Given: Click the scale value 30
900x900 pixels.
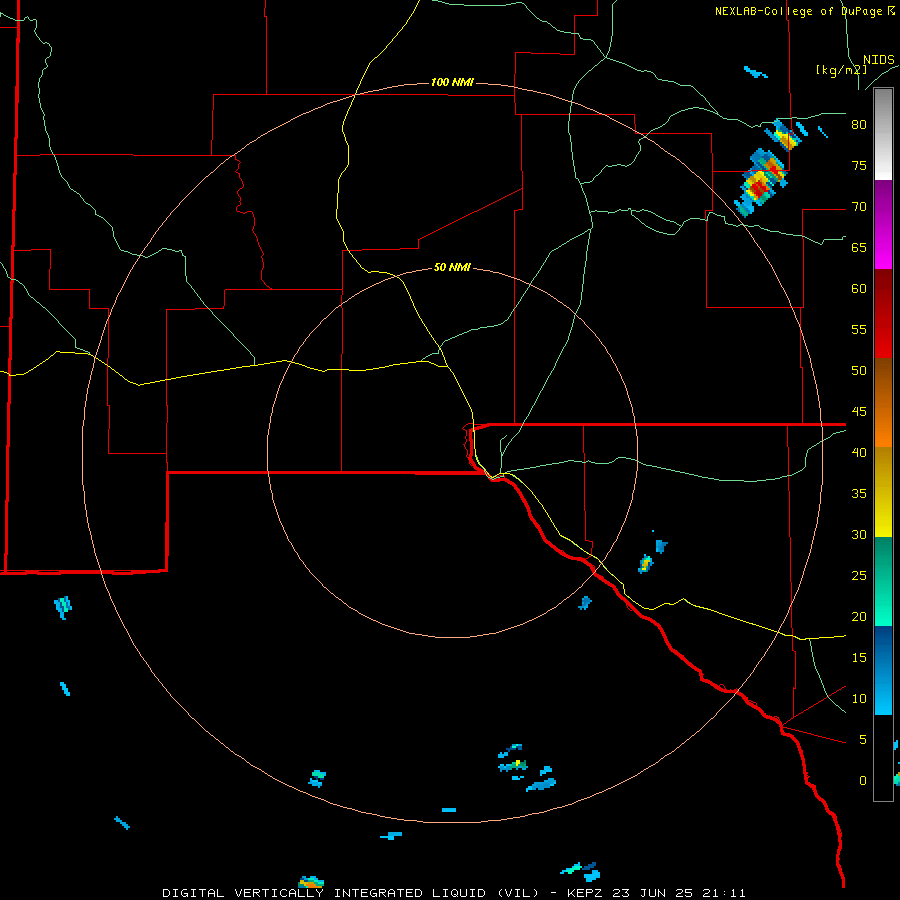Looking at the screenshot, I should point(859,534).
